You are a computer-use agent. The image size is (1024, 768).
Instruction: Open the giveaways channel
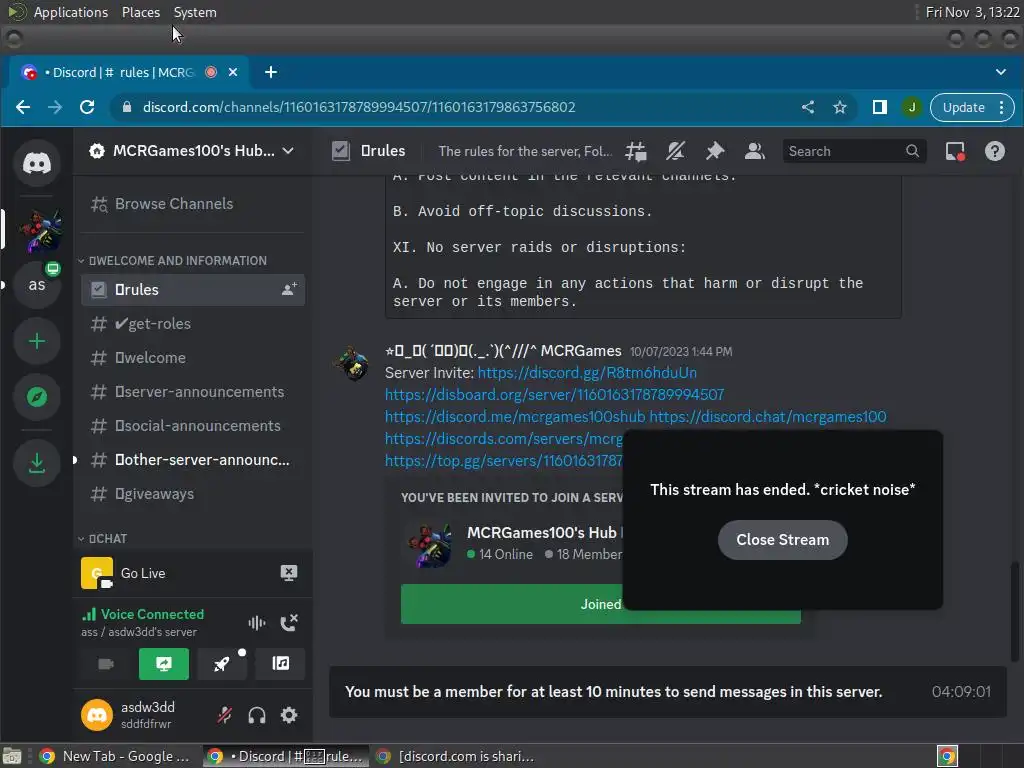click(x=193, y=494)
